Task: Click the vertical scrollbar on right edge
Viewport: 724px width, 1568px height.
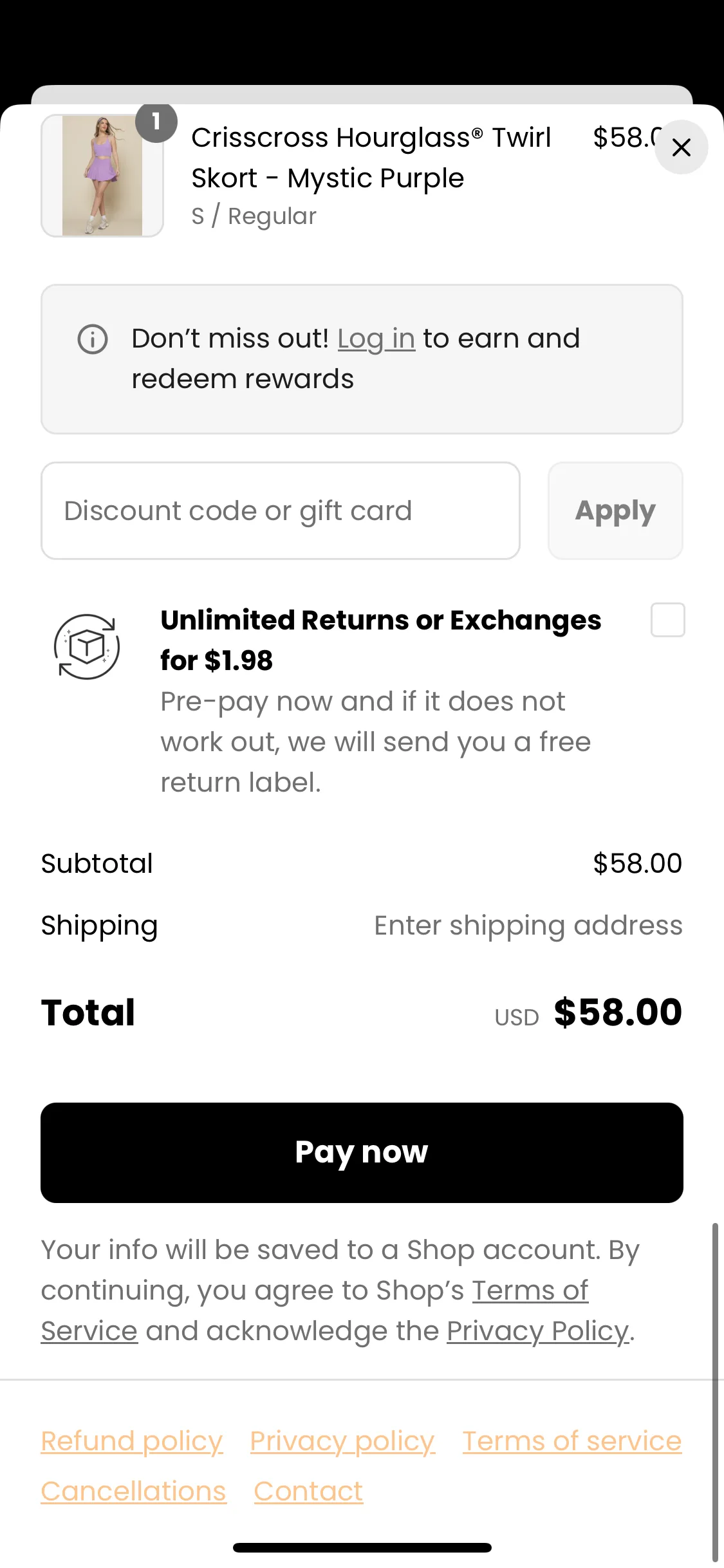Action: click(715, 1390)
